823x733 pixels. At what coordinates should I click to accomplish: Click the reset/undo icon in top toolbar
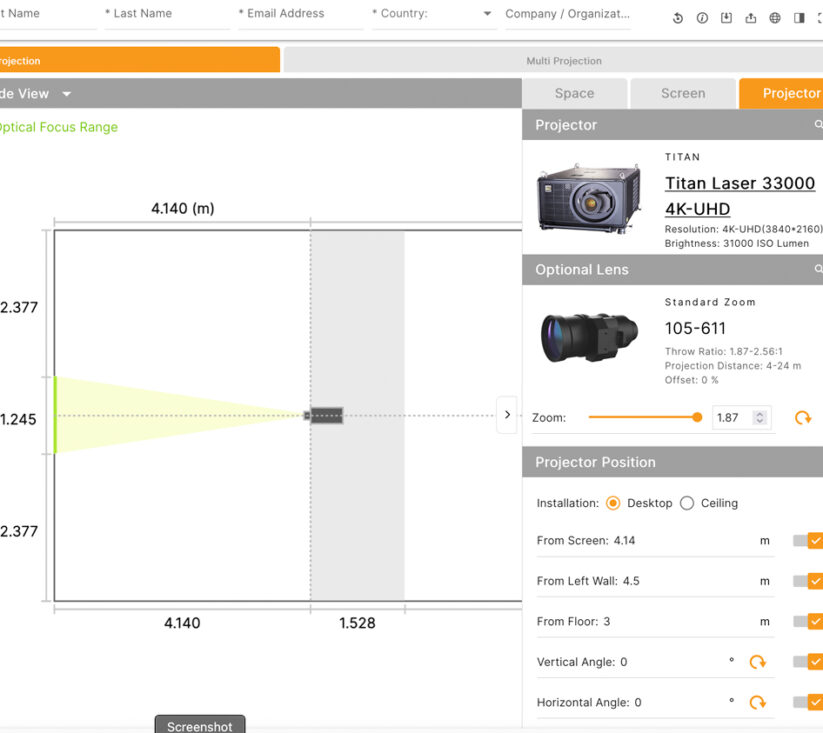pyautogui.click(x=678, y=18)
